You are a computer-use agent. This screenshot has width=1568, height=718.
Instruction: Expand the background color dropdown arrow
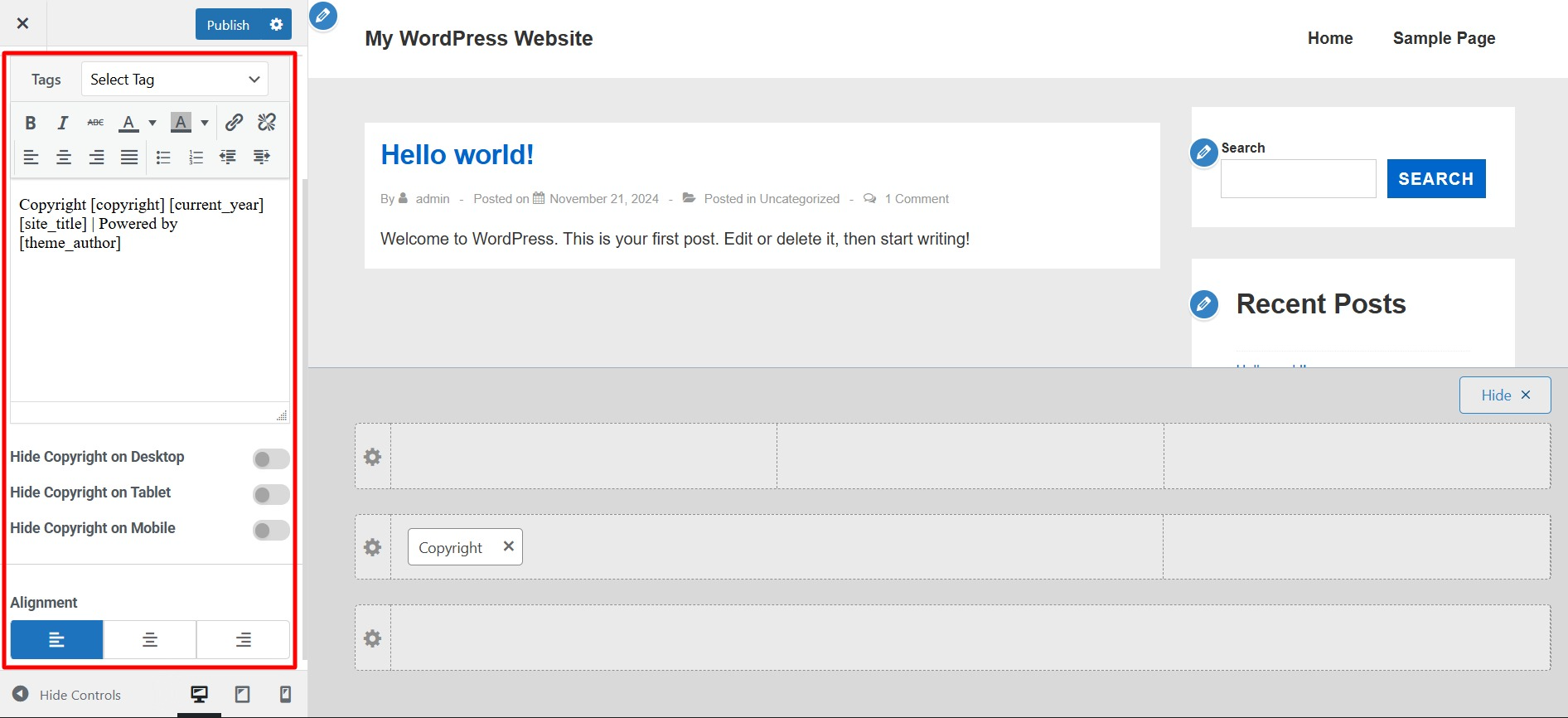pos(205,124)
